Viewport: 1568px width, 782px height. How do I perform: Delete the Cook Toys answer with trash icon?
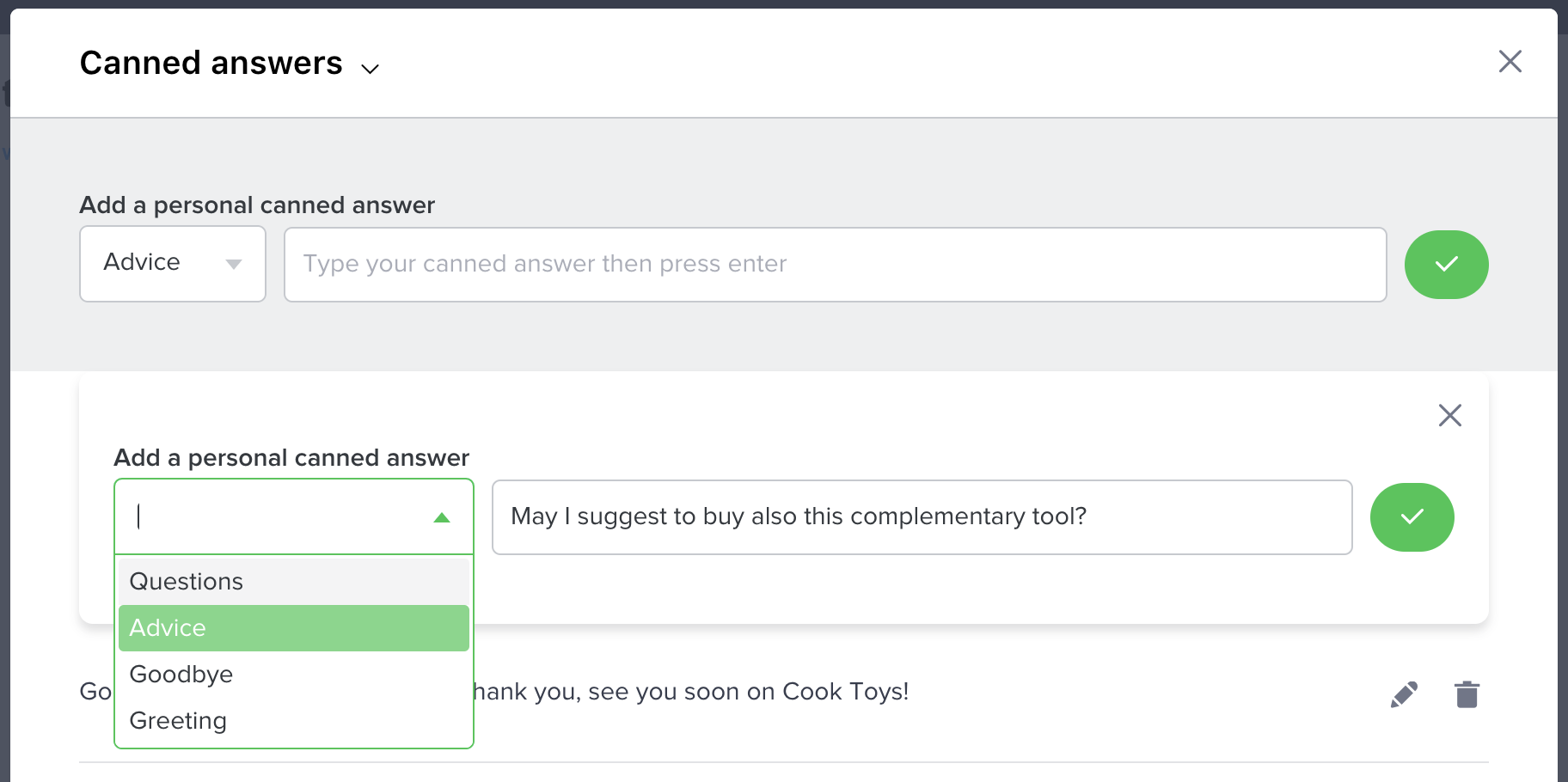point(1467,694)
